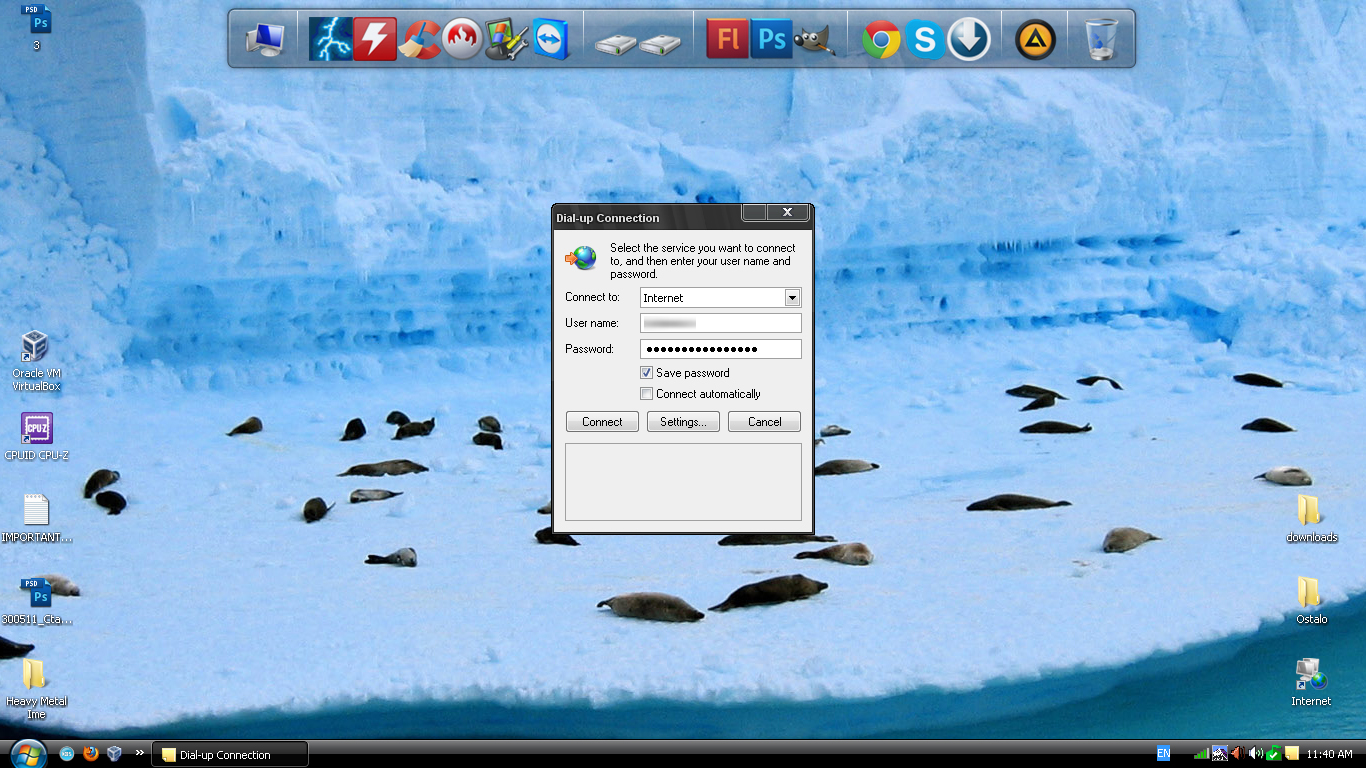Expand the Connect to dropdown
Viewport: 1366px width, 768px height.
tap(792, 298)
